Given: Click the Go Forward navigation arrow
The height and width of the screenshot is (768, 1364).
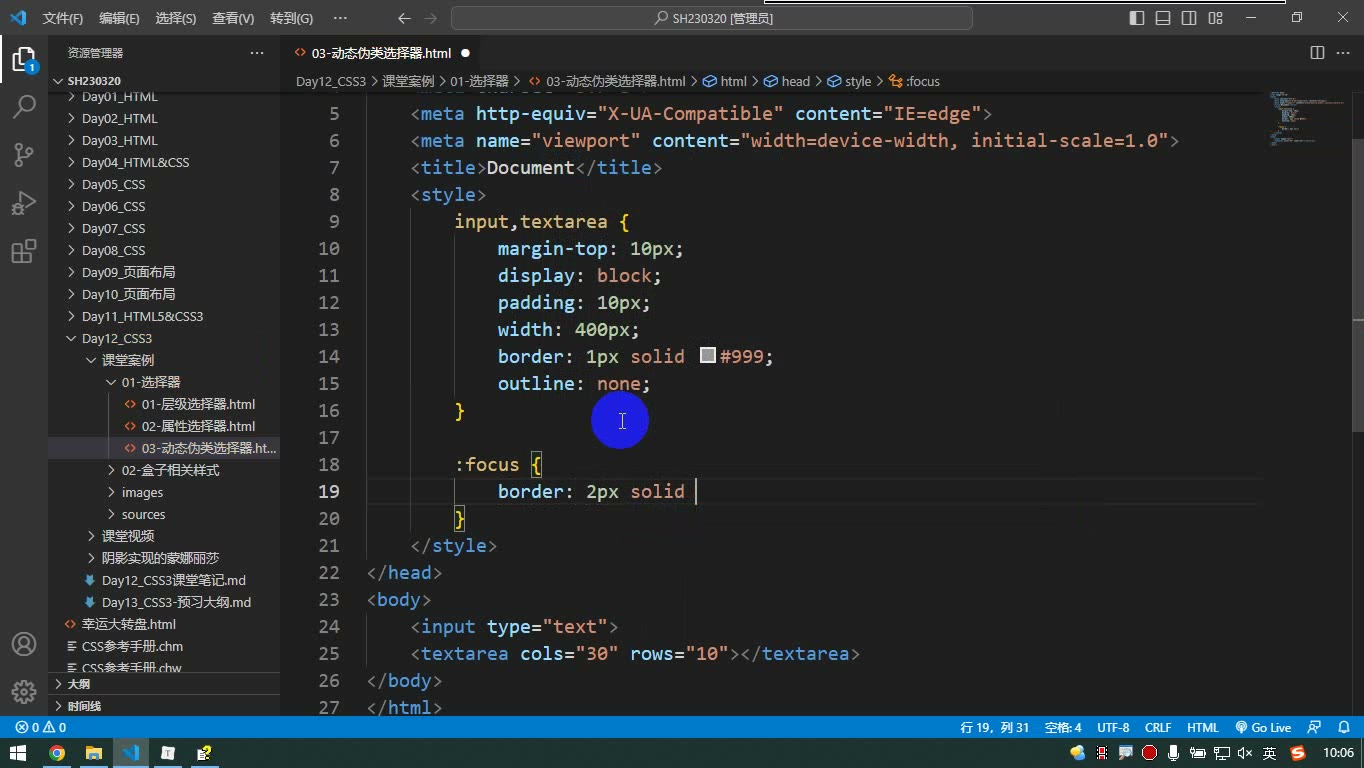Looking at the screenshot, I should (x=431, y=18).
